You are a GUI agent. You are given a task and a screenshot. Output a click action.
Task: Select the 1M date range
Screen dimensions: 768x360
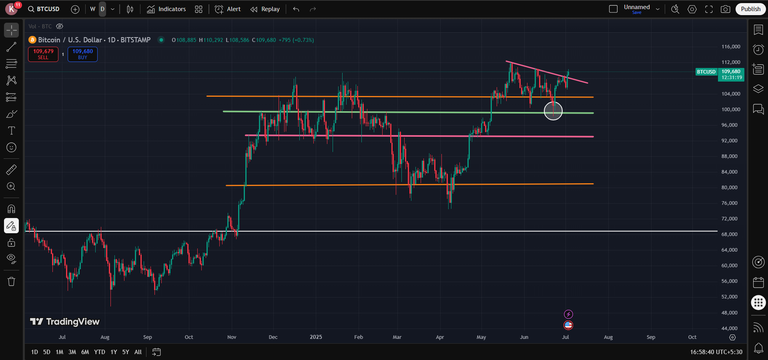point(59,352)
